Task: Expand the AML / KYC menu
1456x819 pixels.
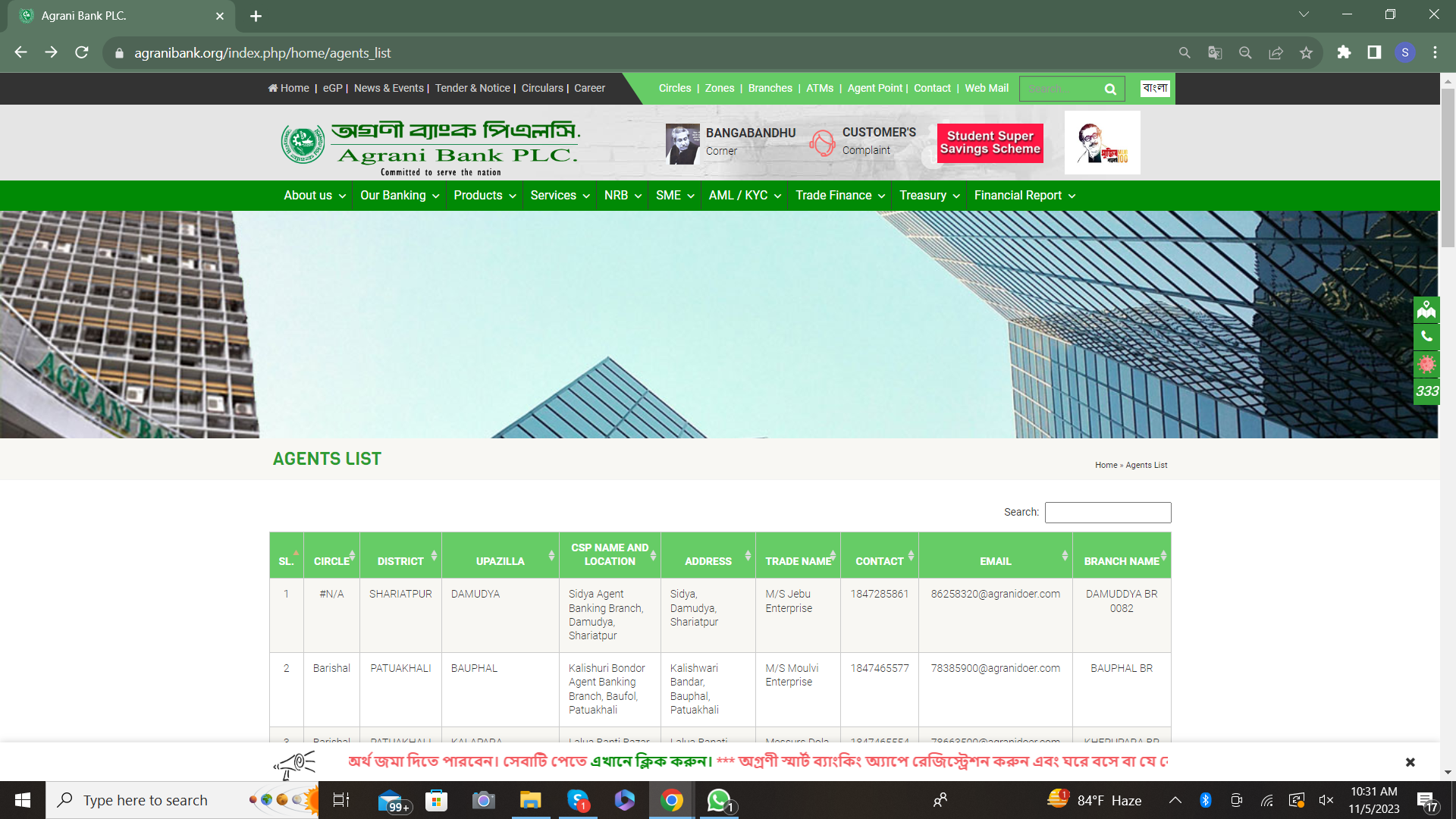Action: click(x=745, y=196)
